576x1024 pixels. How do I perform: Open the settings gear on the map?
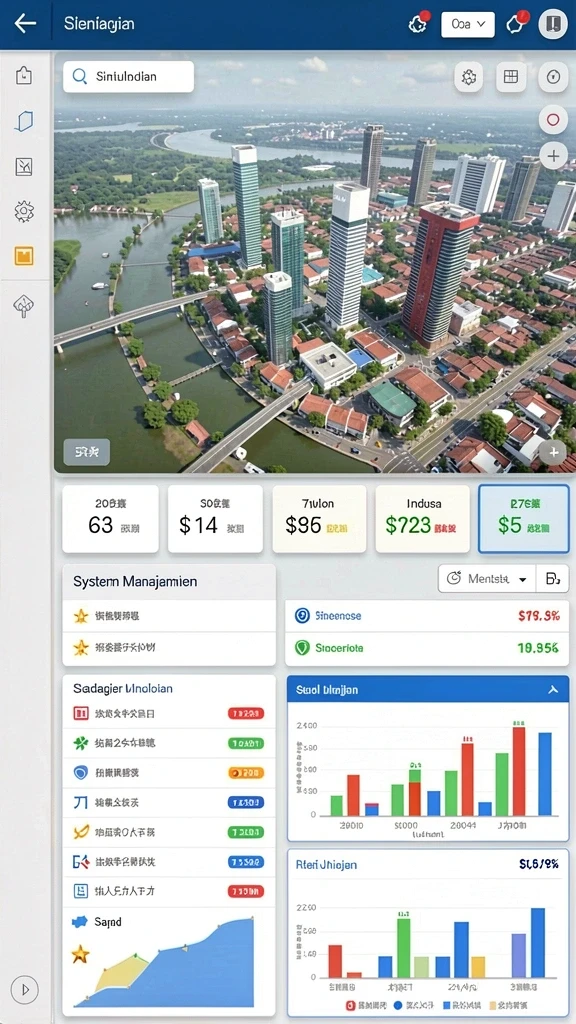tap(469, 77)
